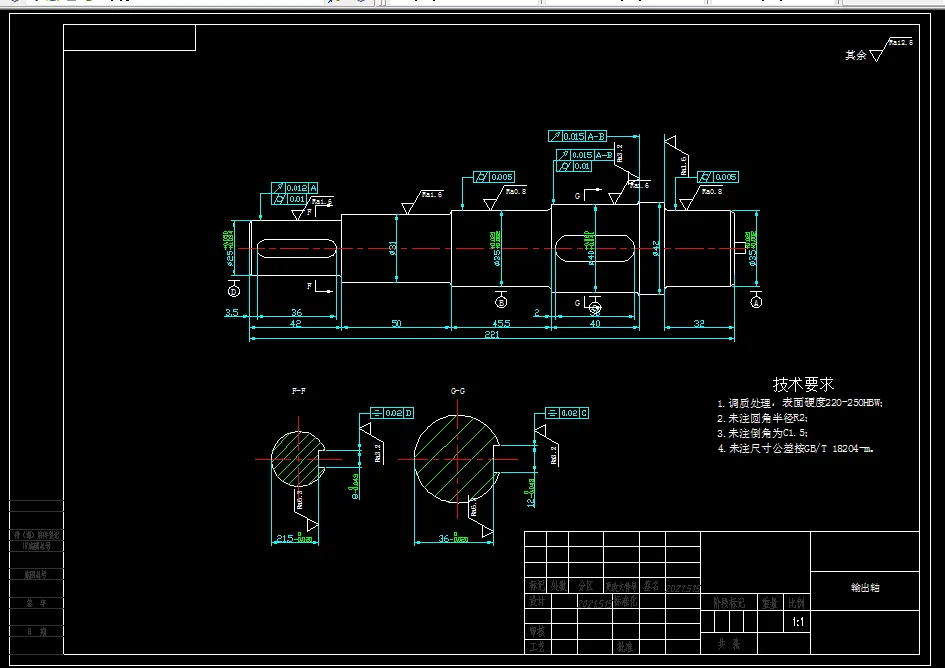Click the 设计 title block cell
Viewport: 945px width, 668px height.
pos(536,602)
